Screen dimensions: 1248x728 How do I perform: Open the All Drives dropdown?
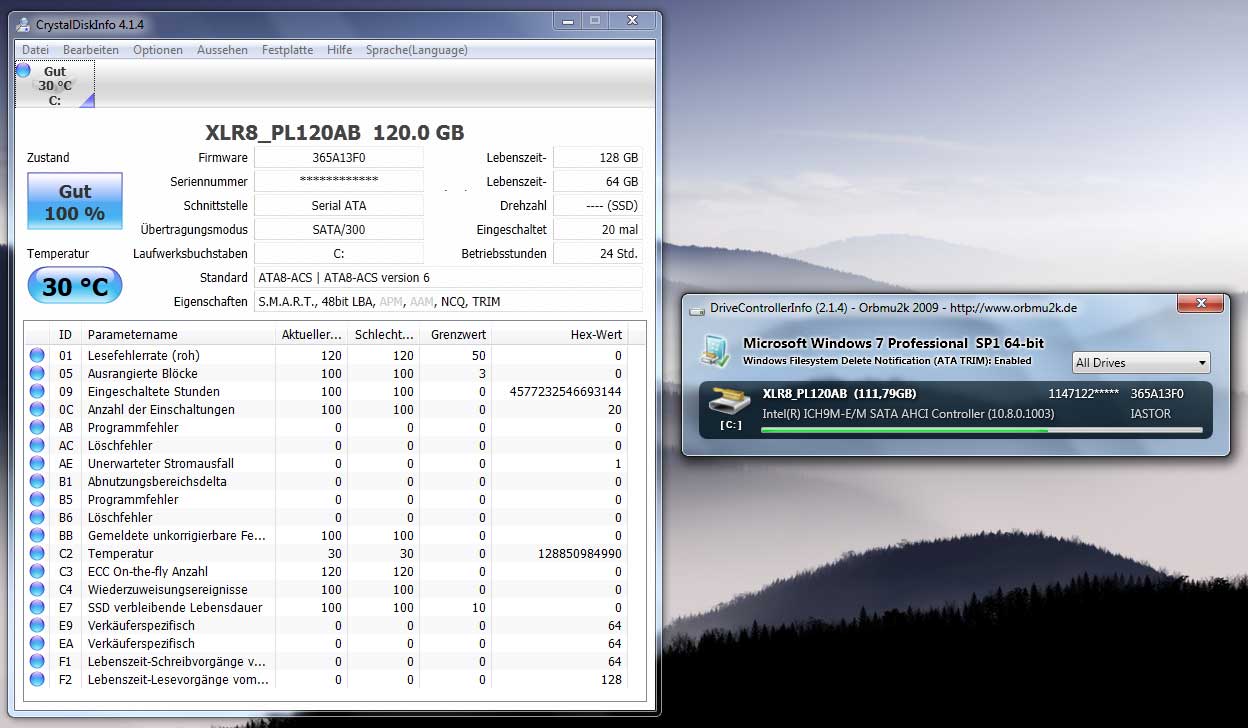click(x=1141, y=362)
